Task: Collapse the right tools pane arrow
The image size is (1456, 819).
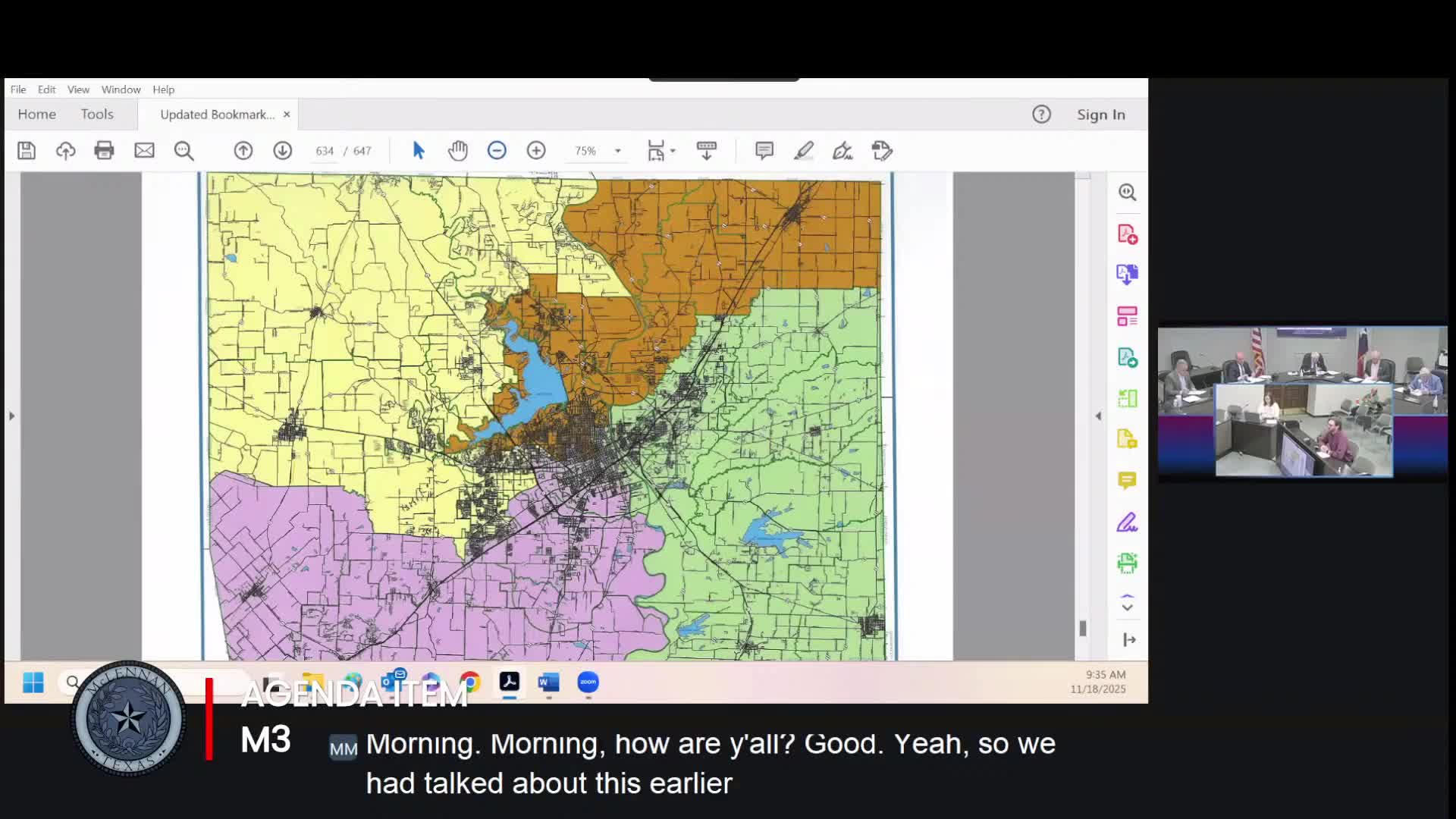Action: pyautogui.click(x=1098, y=416)
